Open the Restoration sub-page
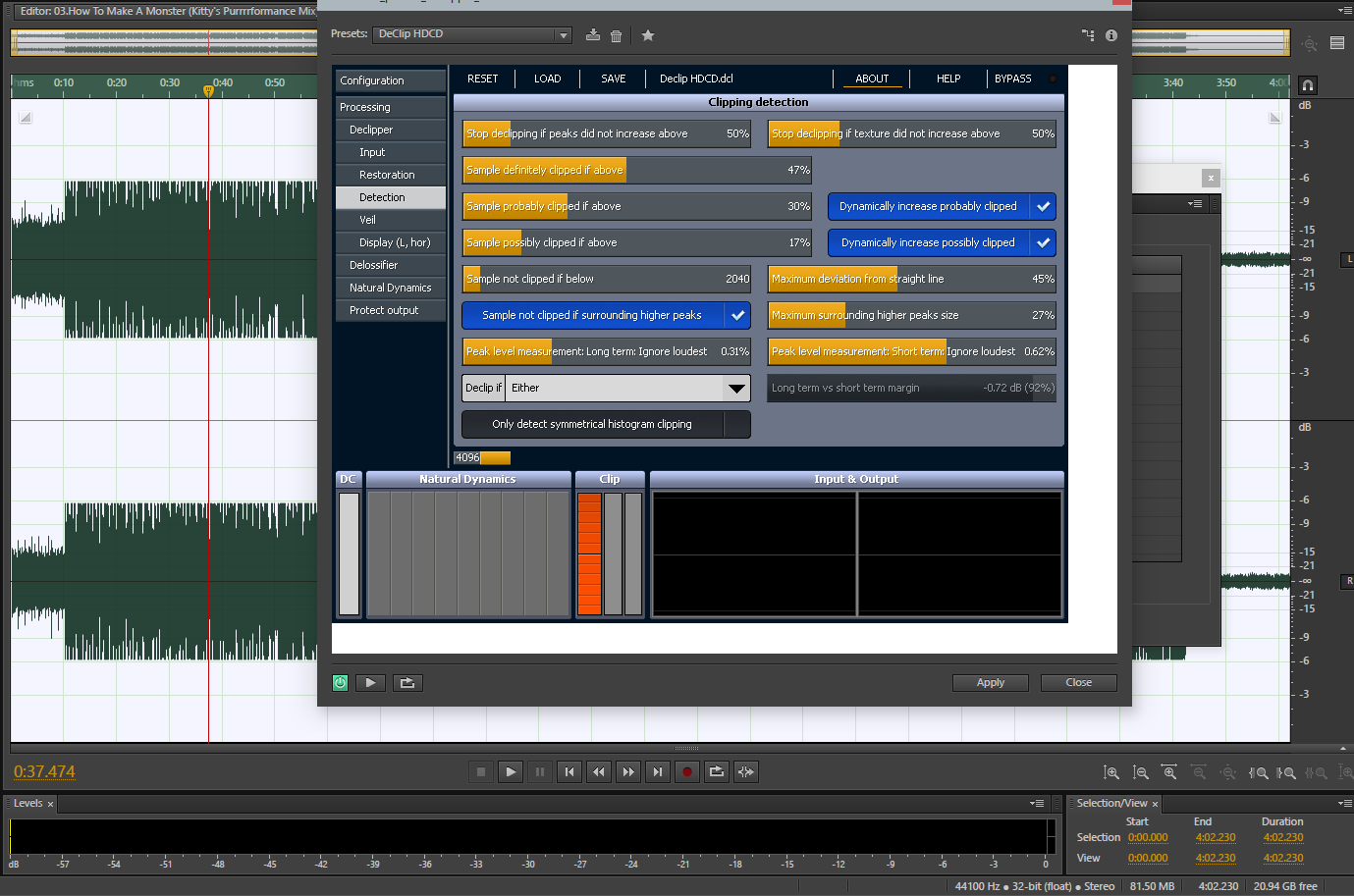 [x=391, y=175]
